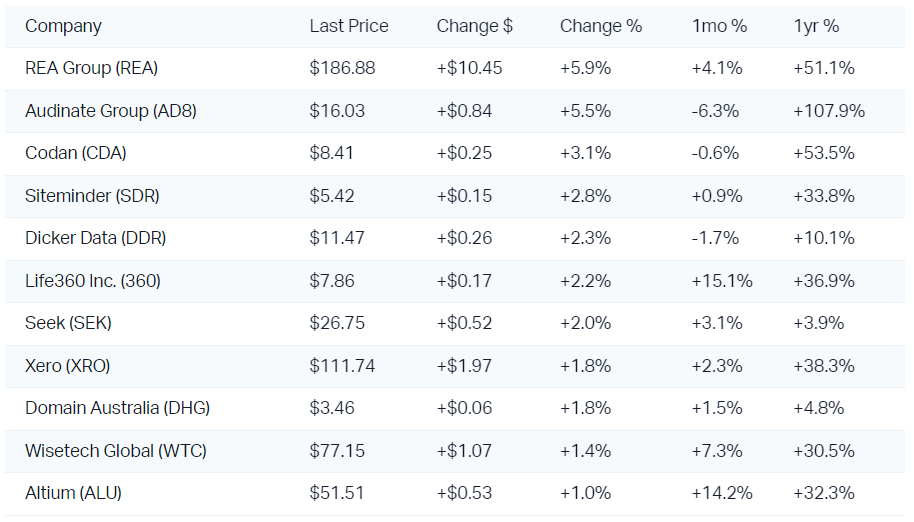Click REA Group's $186.88 last price

(x=342, y=69)
